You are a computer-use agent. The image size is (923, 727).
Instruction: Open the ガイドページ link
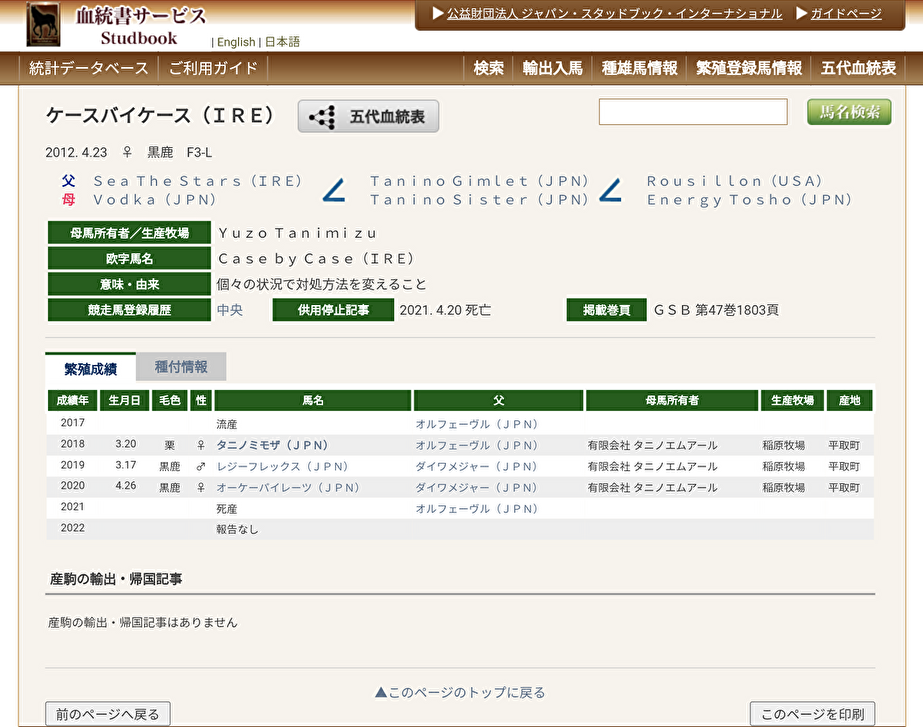click(846, 14)
